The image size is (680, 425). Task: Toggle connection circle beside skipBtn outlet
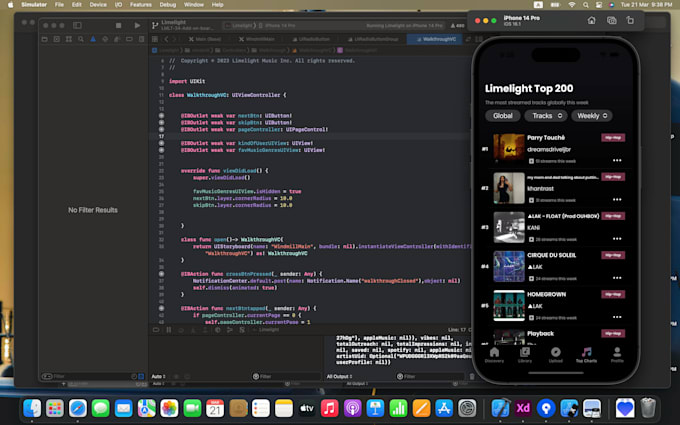[161, 123]
